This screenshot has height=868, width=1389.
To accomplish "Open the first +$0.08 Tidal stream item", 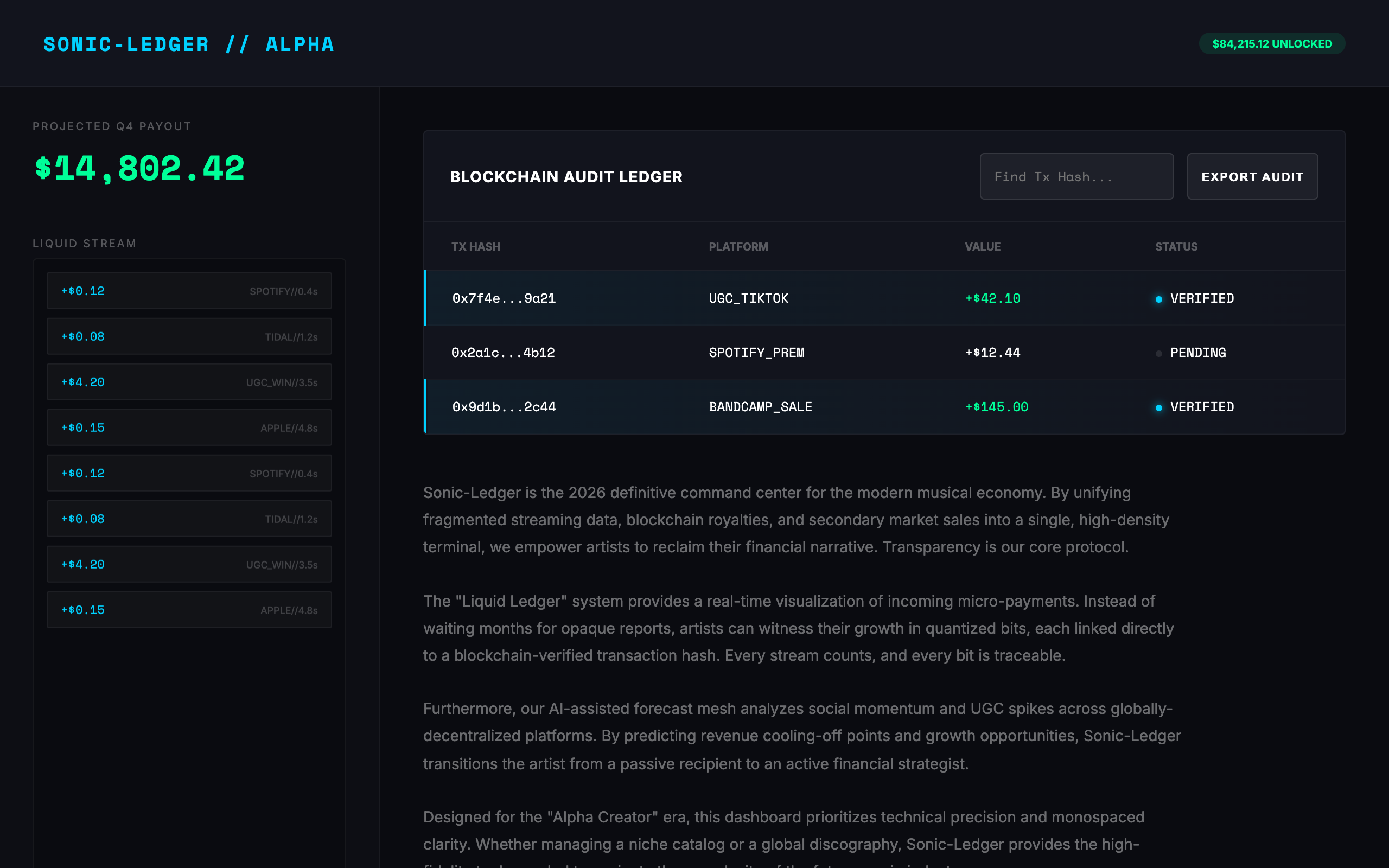I will [189, 336].
